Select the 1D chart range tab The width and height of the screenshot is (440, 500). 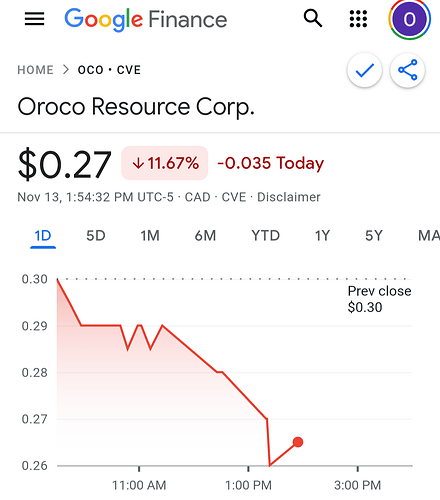click(43, 236)
